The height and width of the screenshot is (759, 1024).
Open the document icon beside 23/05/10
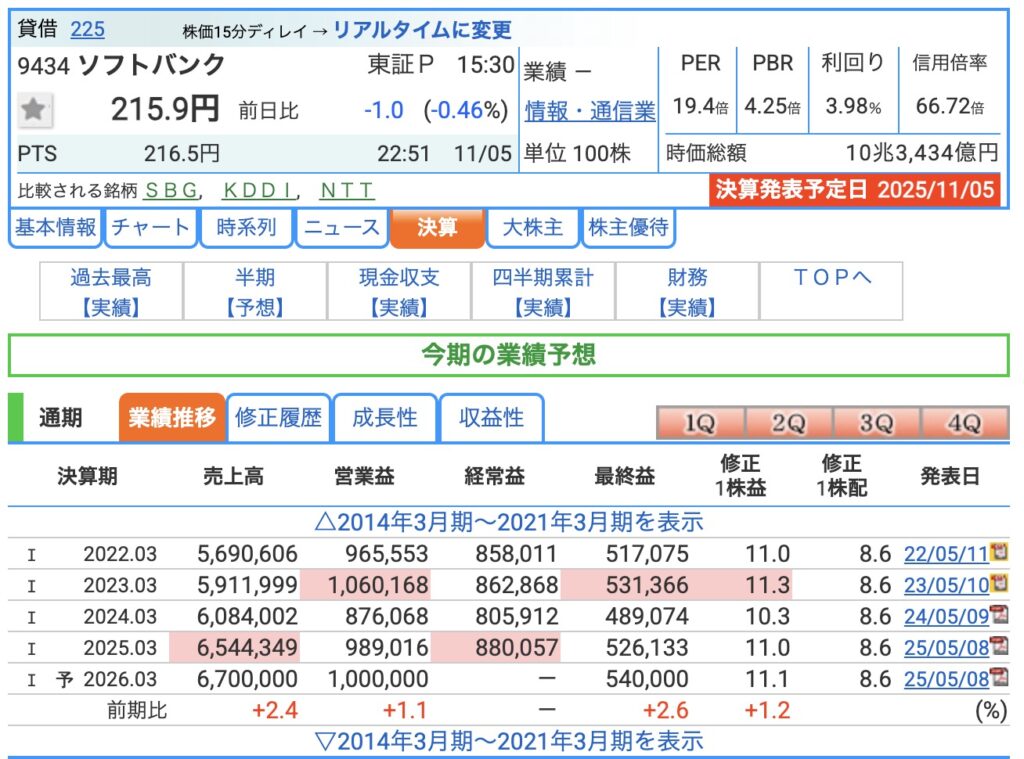pos(997,584)
